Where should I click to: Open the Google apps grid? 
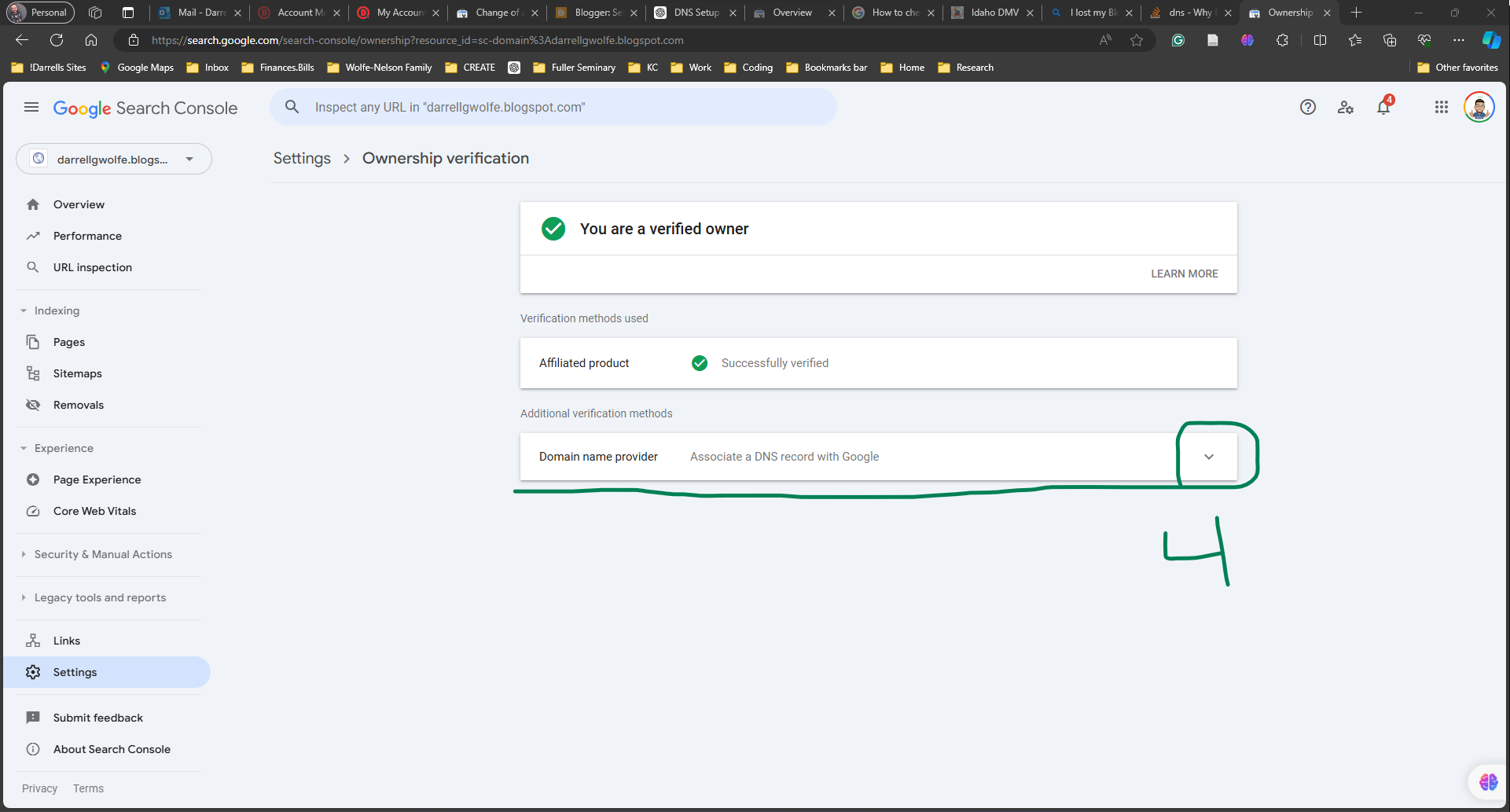click(x=1441, y=108)
